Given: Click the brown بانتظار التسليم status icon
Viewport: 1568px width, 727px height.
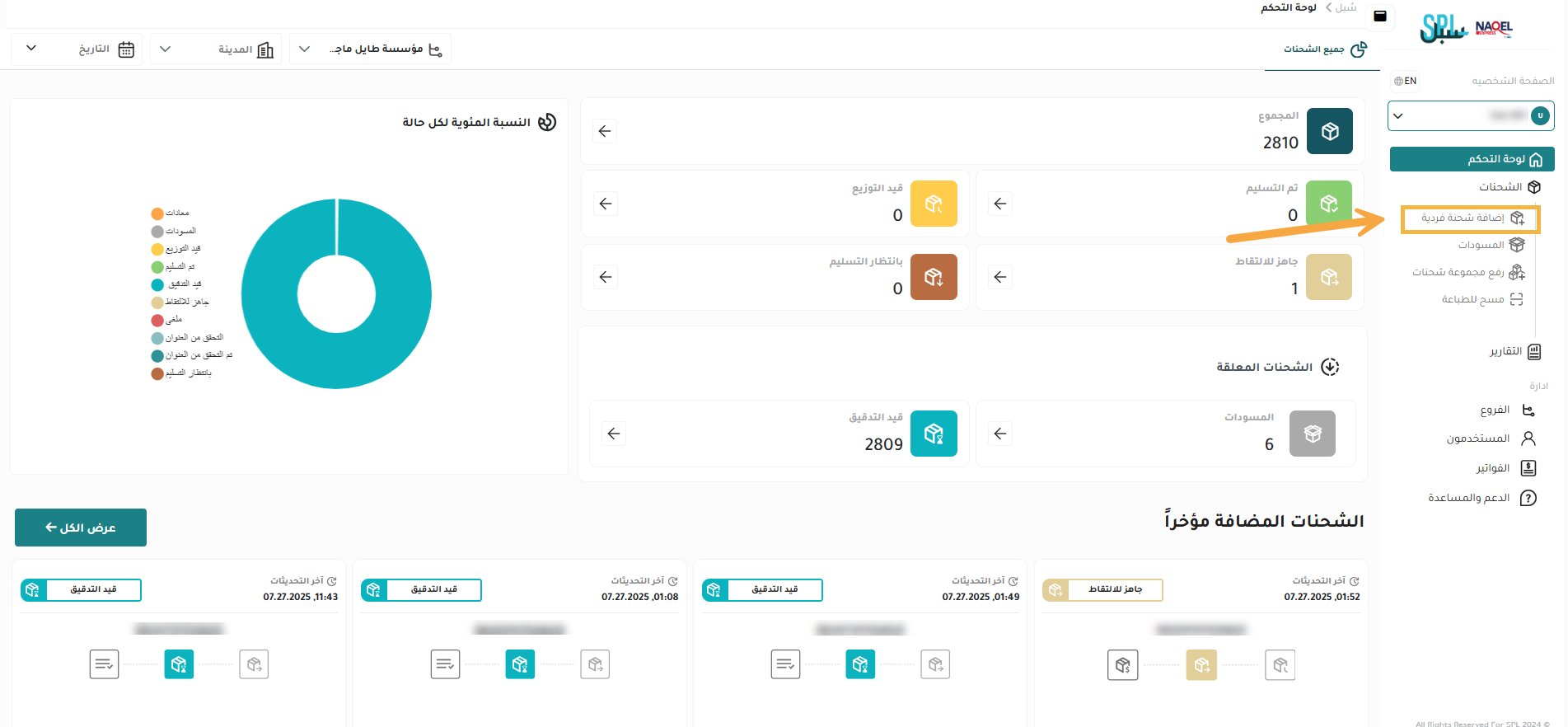Looking at the screenshot, I should pos(933,277).
